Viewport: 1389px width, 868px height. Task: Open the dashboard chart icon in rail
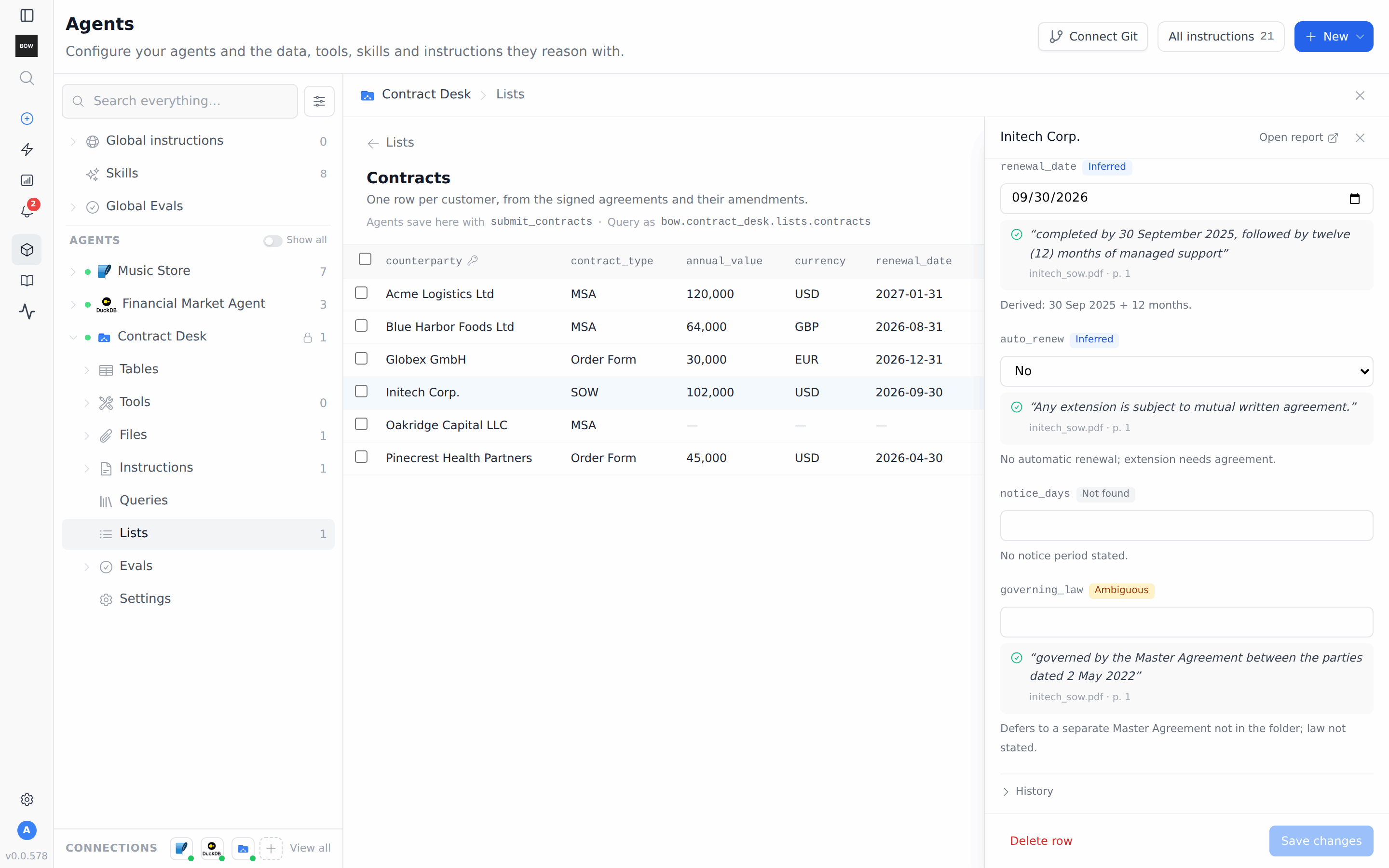click(27, 180)
